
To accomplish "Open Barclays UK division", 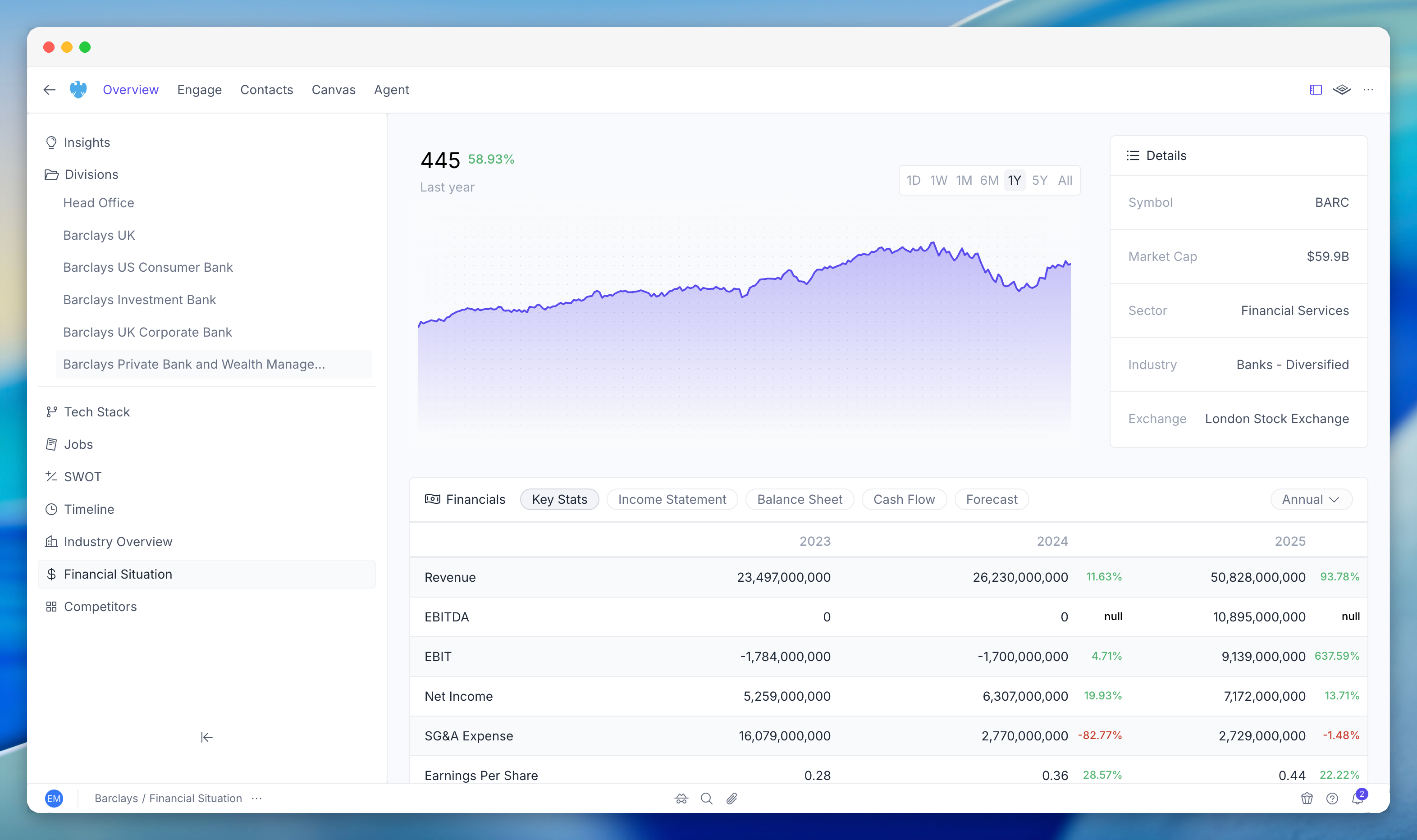I will [99, 235].
